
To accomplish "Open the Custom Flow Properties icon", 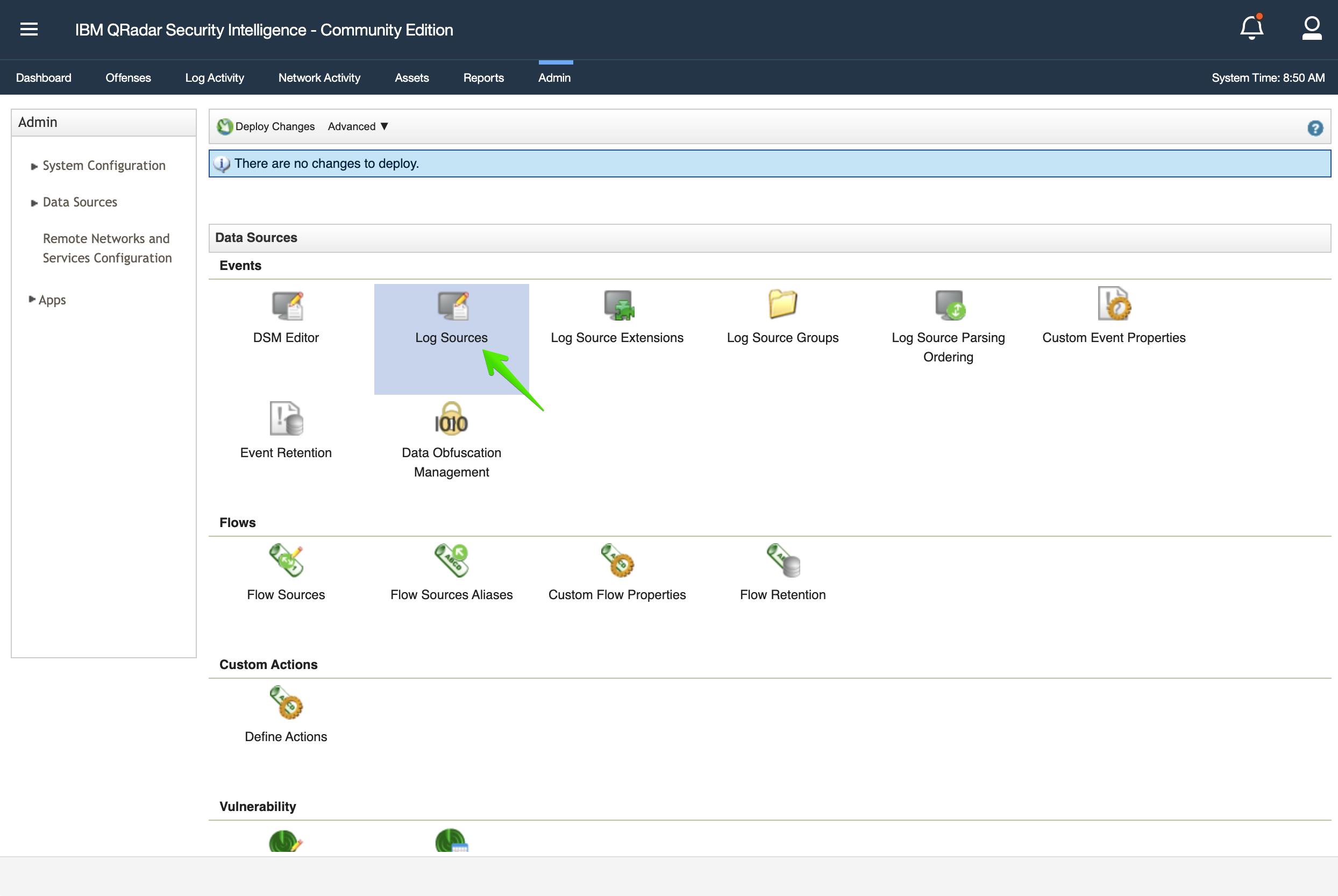I will click(617, 560).
